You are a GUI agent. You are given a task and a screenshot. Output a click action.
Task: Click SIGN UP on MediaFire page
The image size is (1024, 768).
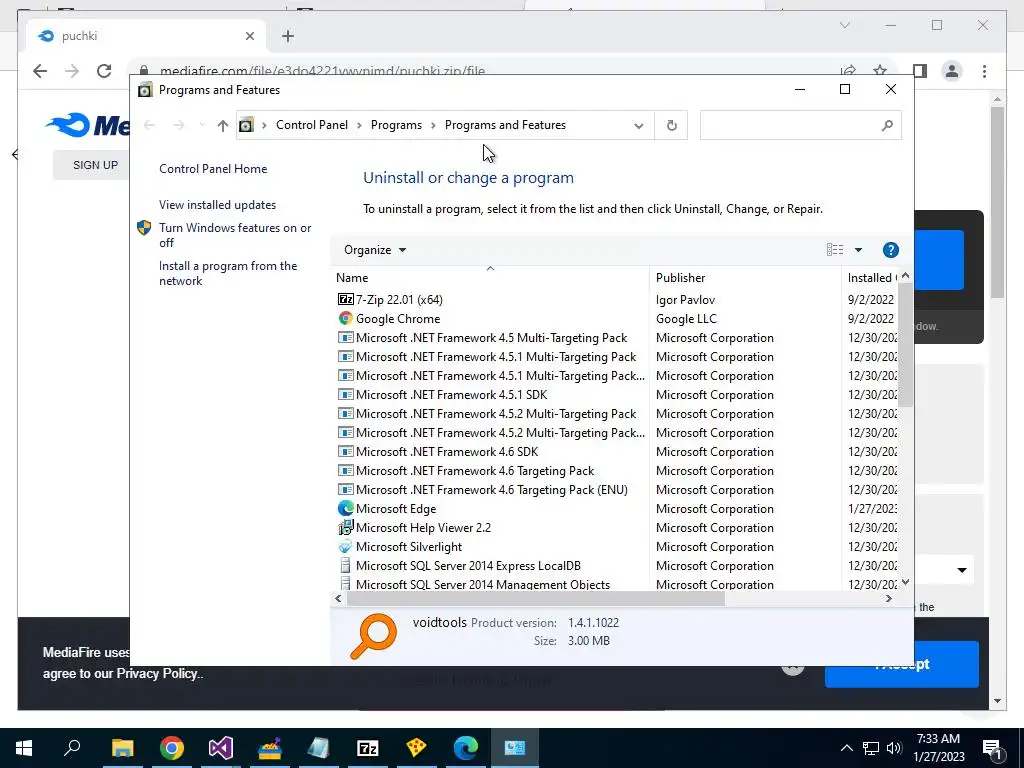point(95,165)
